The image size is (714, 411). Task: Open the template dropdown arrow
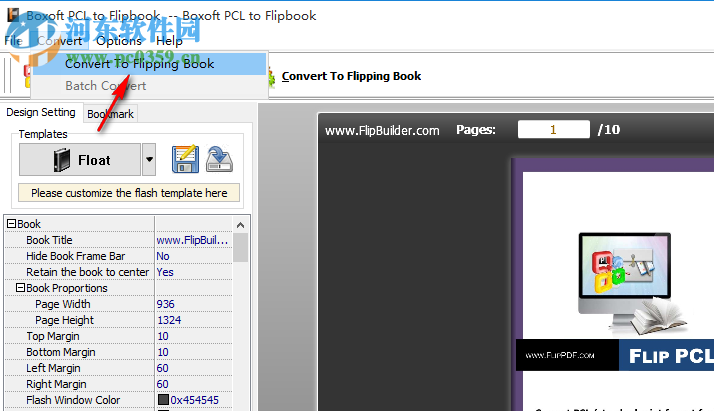point(149,160)
